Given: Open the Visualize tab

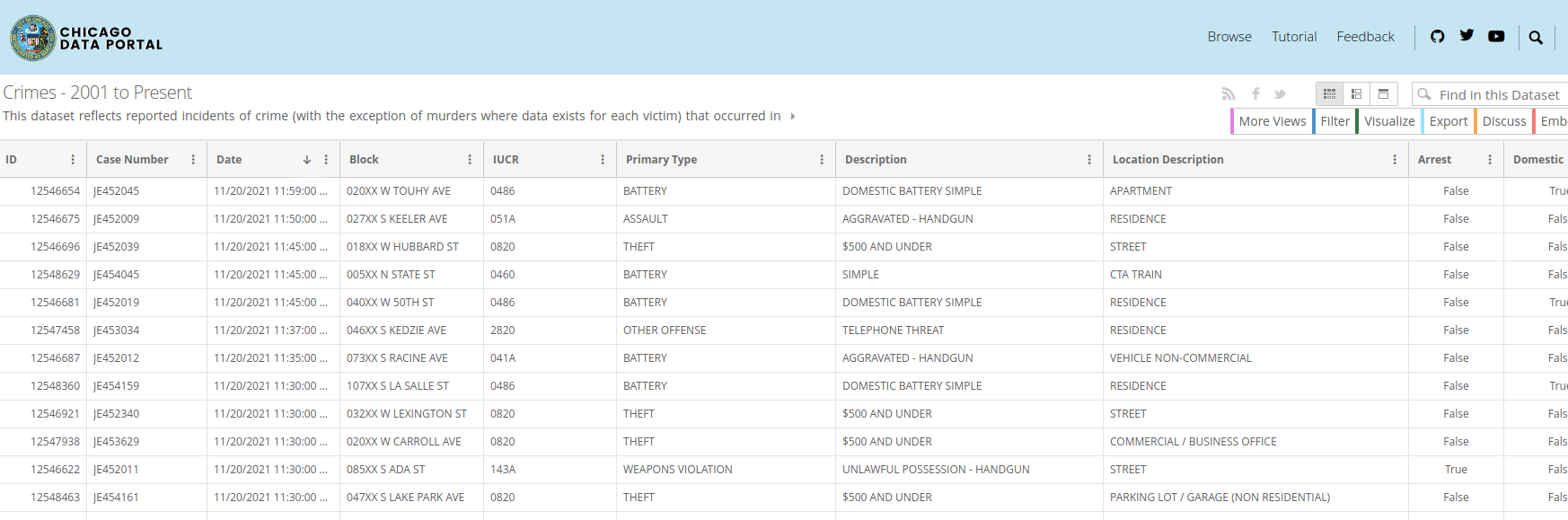Looking at the screenshot, I should (1388, 121).
